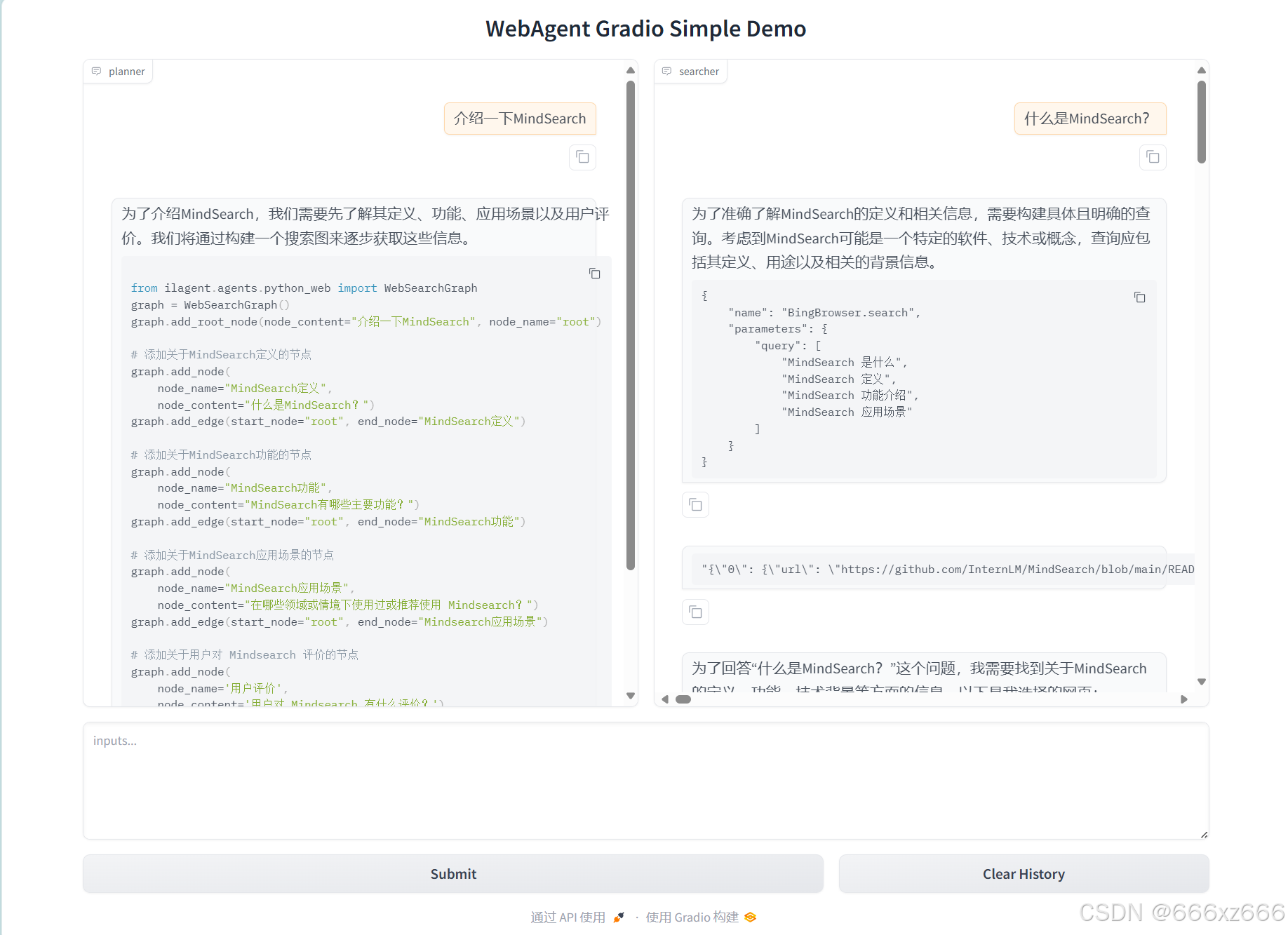
Task: Click the planner vertical scrollbar thumb
Action: (x=631, y=325)
